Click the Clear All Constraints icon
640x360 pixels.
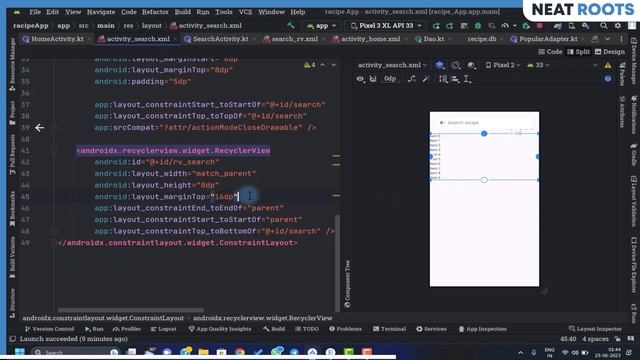tap(412, 79)
